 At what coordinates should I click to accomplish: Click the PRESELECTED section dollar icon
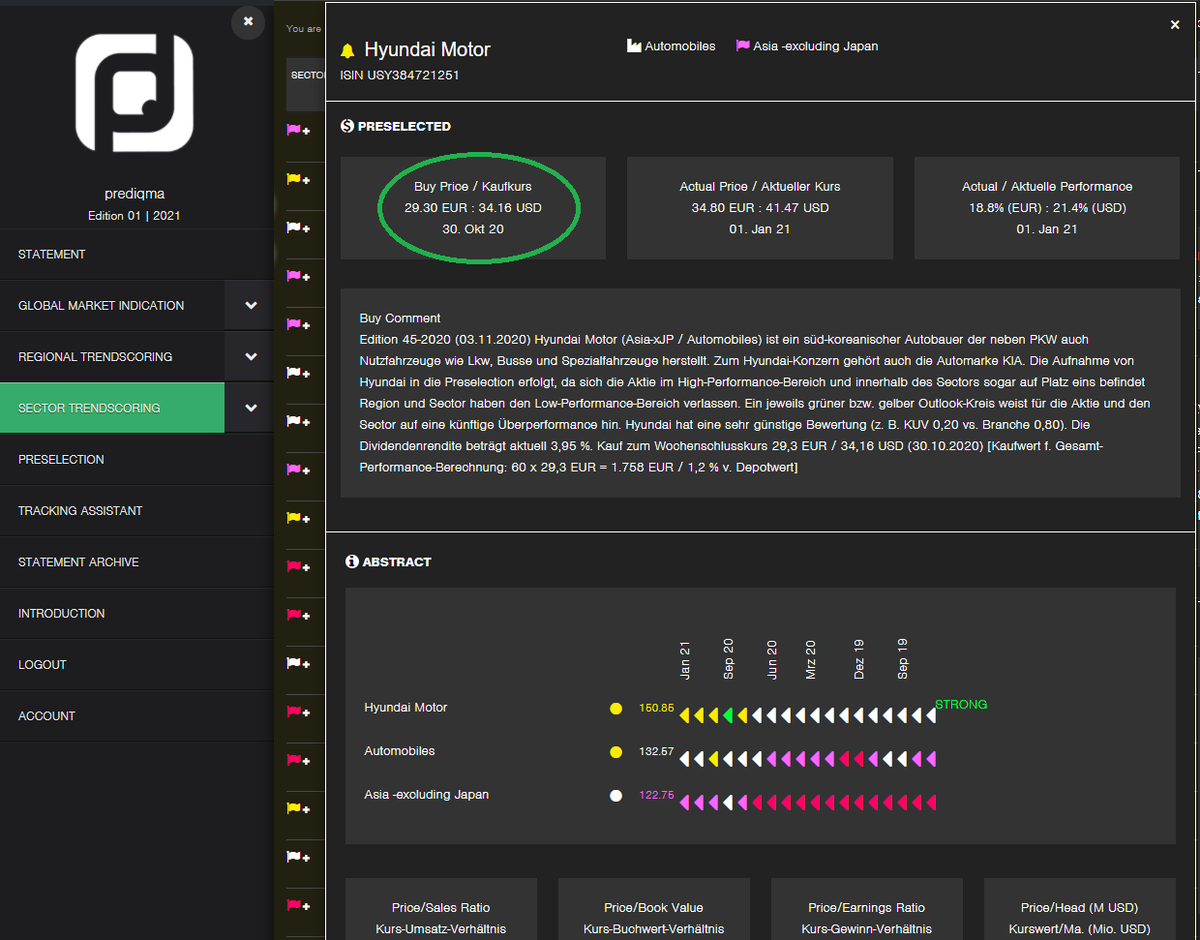tap(347, 126)
